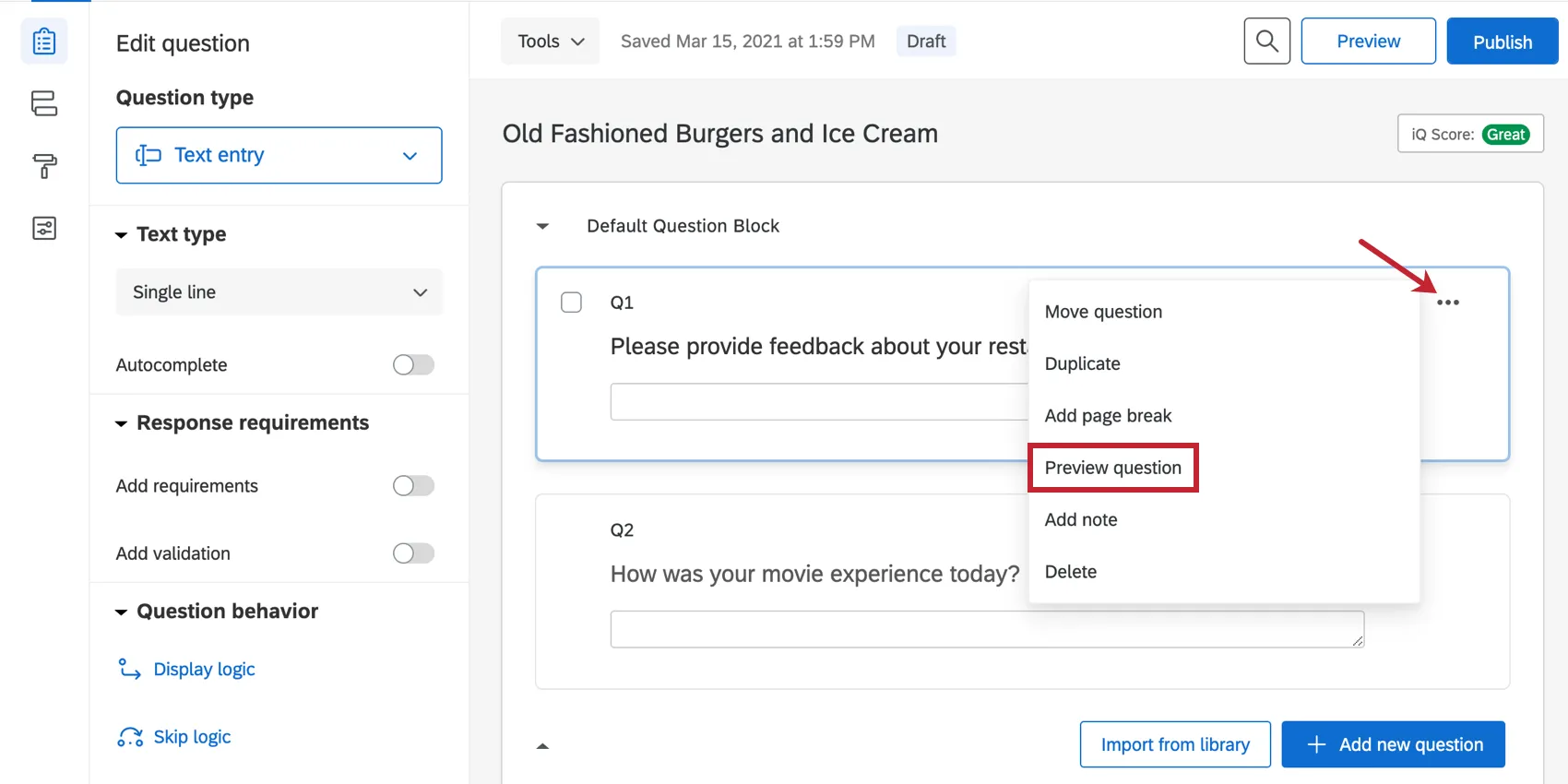Click Q1 three-dot options icon

tap(1447, 303)
